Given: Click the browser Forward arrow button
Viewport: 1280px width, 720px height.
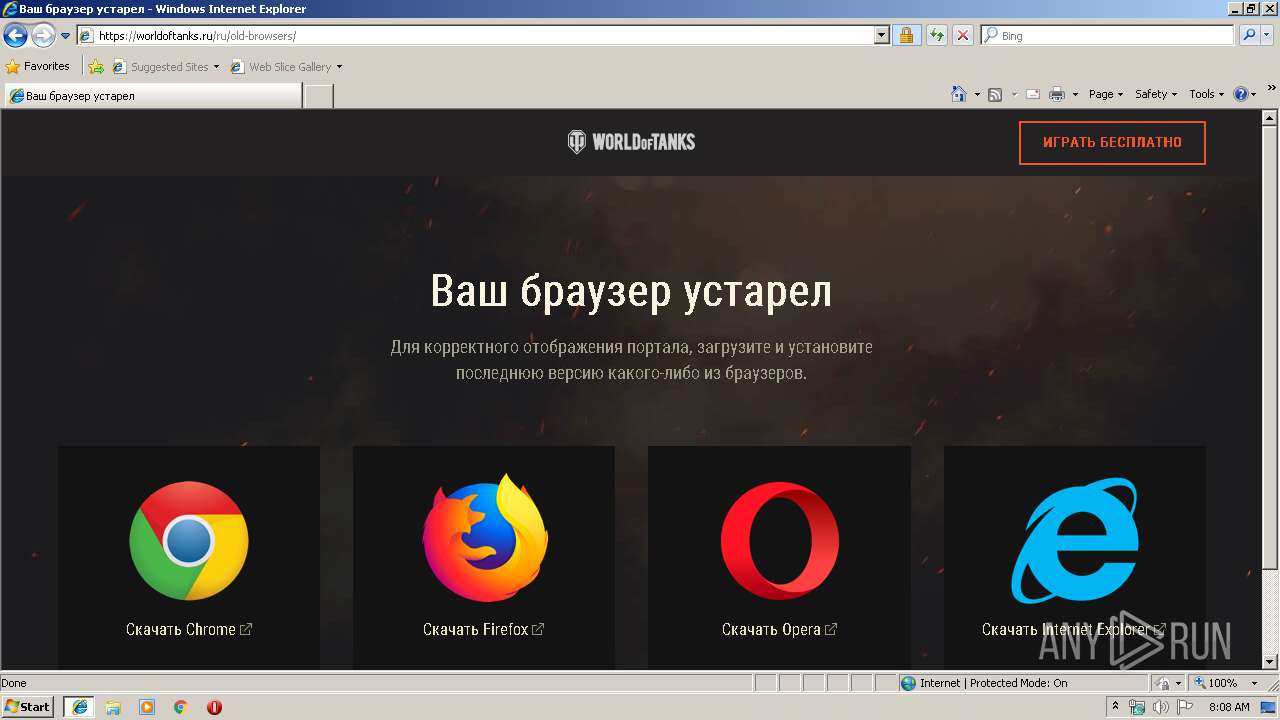Looking at the screenshot, I should [43, 36].
